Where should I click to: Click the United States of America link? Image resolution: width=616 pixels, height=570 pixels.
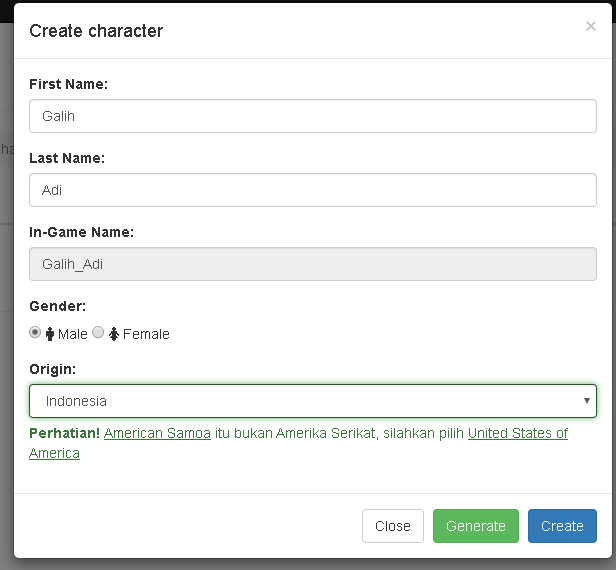click(518, 433)
